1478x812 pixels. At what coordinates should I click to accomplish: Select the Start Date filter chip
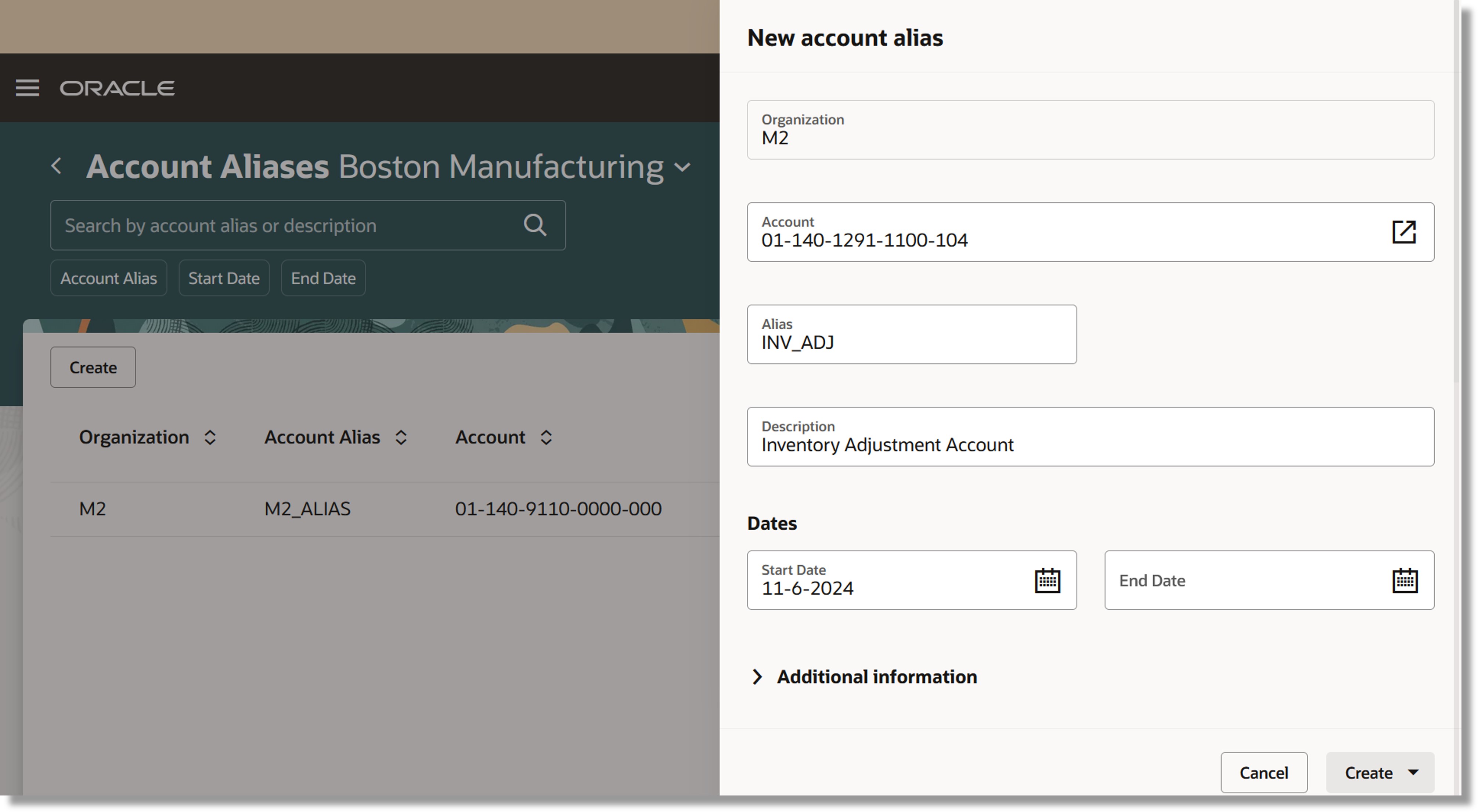pyautogui.click(x=224, y=278)
